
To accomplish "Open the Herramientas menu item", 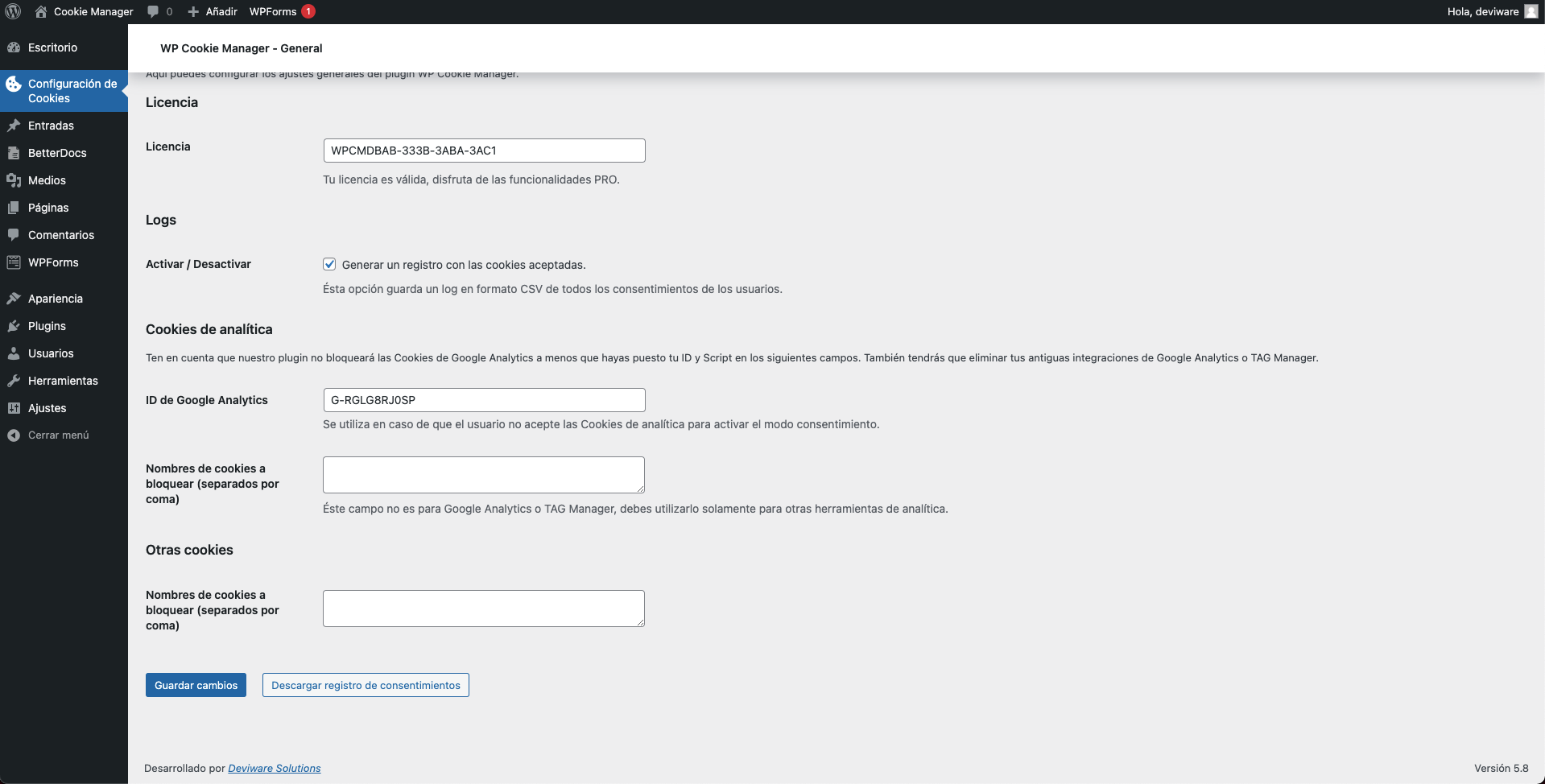I will pos(64,381).
